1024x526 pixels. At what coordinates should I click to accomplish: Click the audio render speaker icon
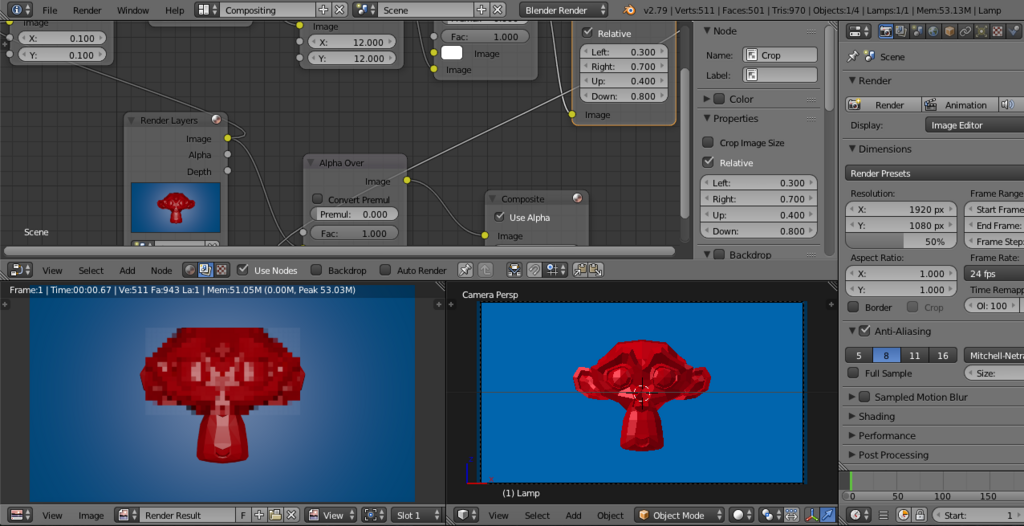[x=1008, y=105]
